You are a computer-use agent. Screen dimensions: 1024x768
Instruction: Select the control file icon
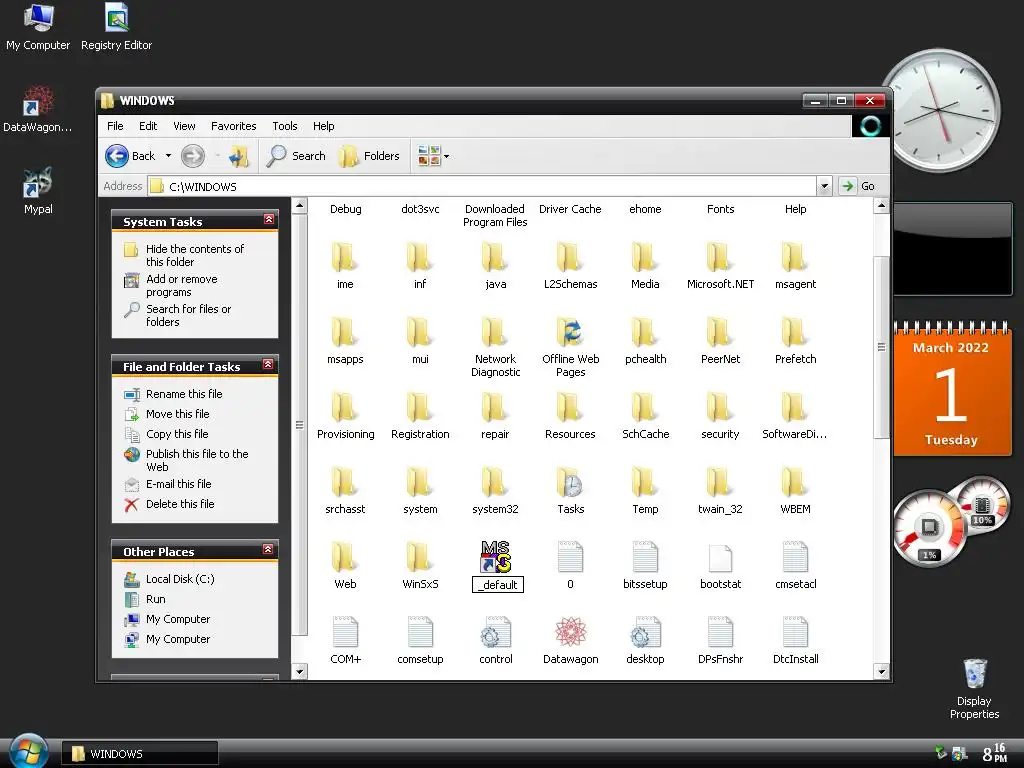tap(495, 633)
